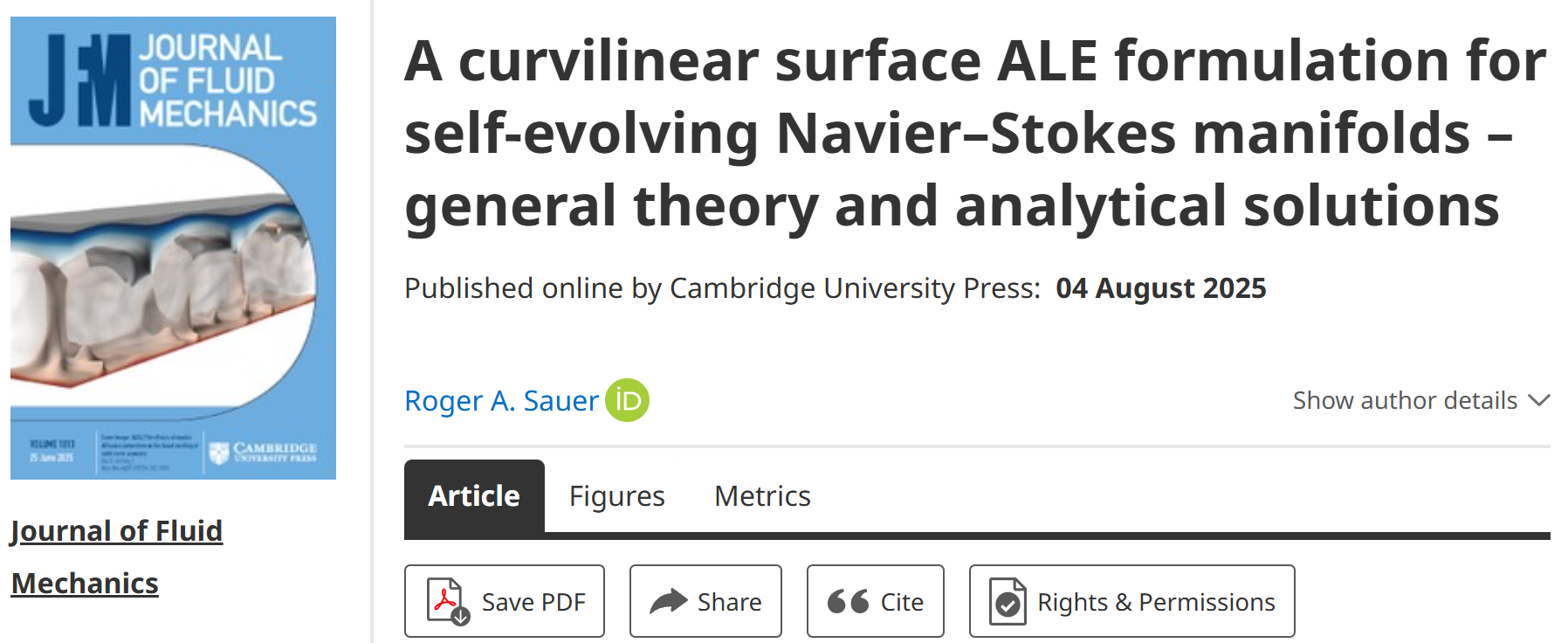Click the article title heading
The image size is (1568, 643).
975,133
